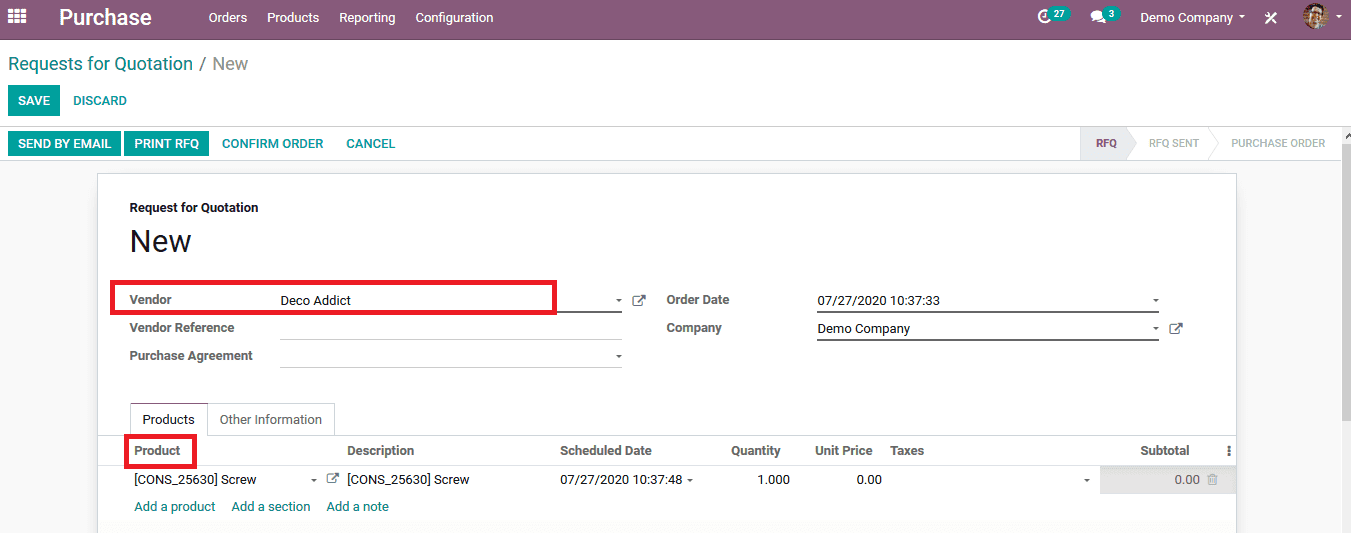The width and height of the screenshot is (1351, 533).
Task: Sort by Product column header
Action: (x=157, y=451)
